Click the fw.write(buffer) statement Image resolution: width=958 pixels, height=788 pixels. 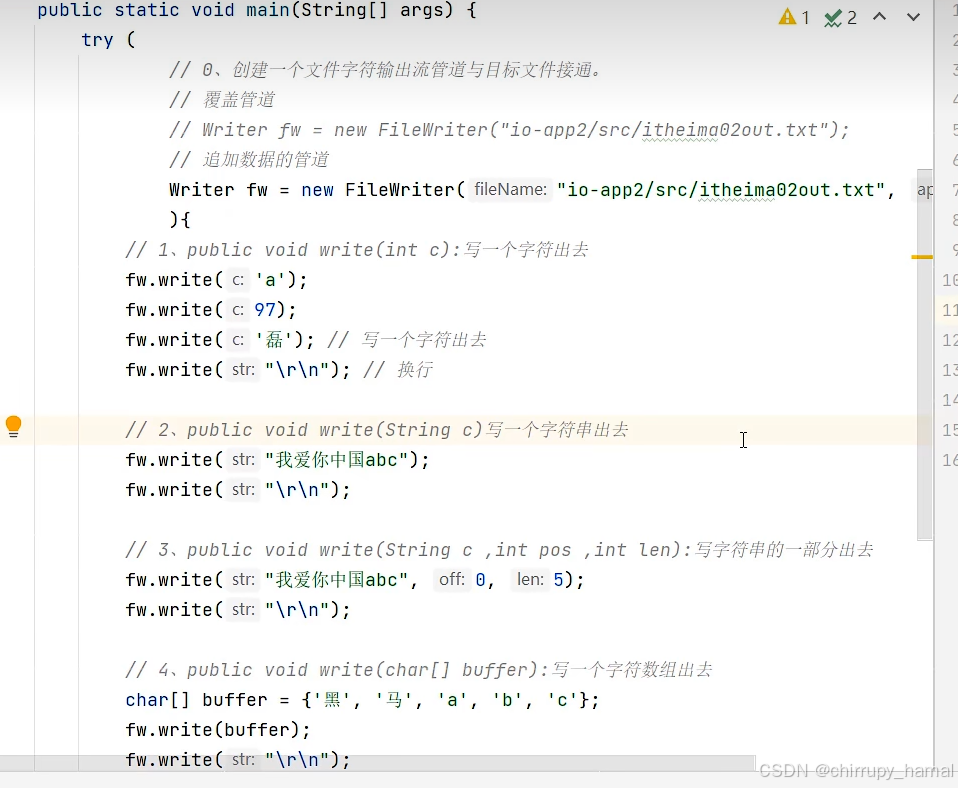coord(218,729)
